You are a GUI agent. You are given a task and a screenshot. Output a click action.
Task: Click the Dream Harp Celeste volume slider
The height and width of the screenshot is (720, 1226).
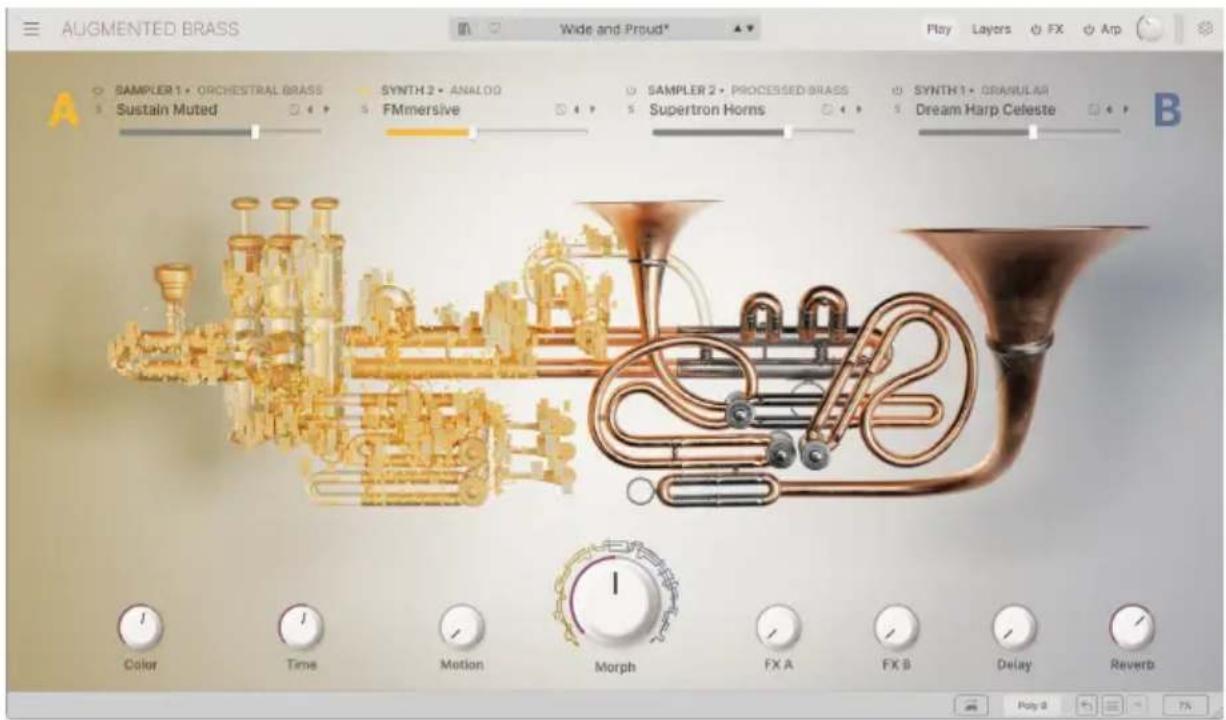point(1019,131)
